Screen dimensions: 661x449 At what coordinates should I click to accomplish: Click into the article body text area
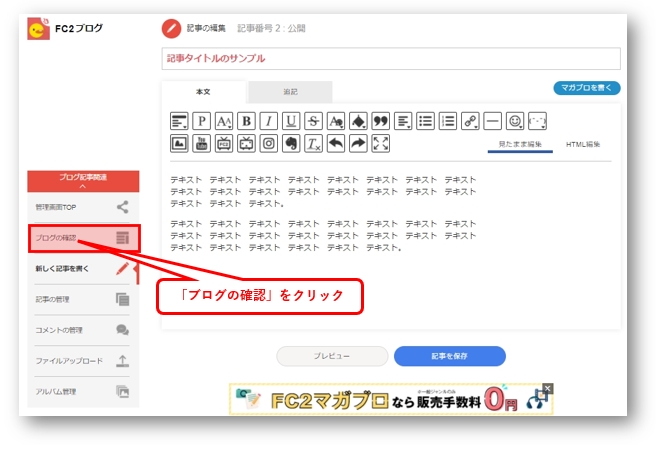tap(391, 245)
